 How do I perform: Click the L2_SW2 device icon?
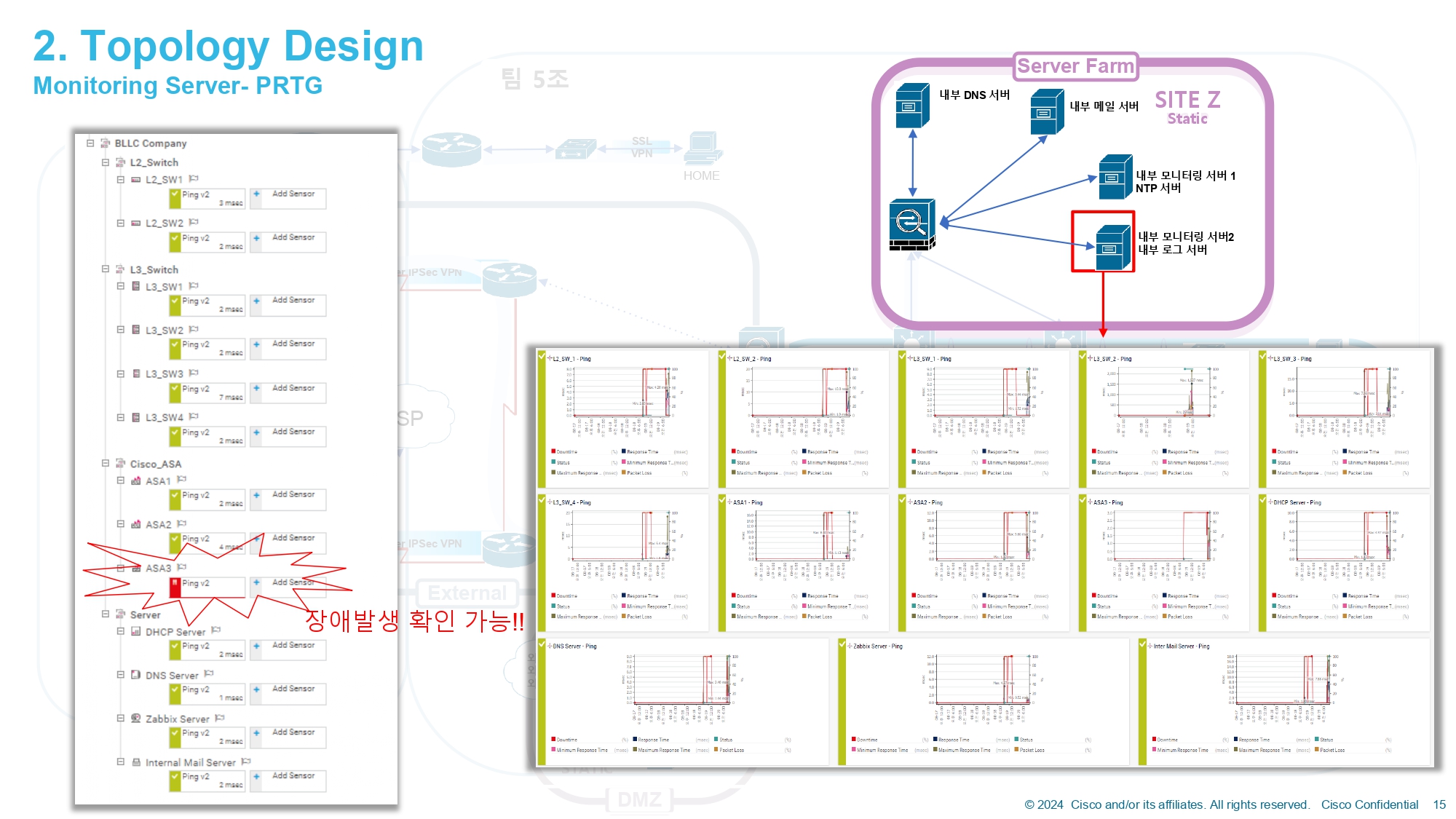136,223
